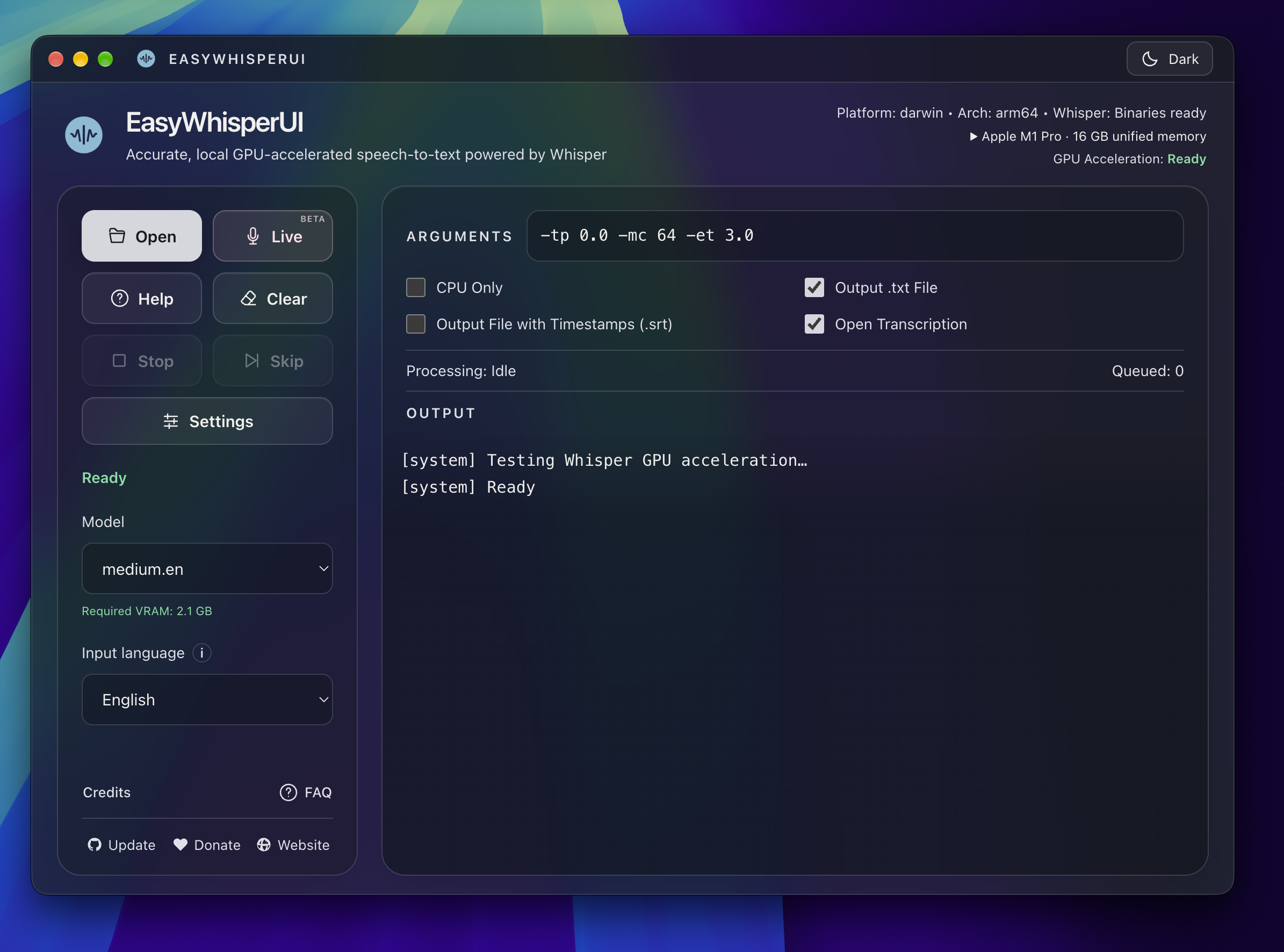Click the 'Platform: darwin' info line
This screenshot has width=1284, height=952.
(x=889, y=113)
